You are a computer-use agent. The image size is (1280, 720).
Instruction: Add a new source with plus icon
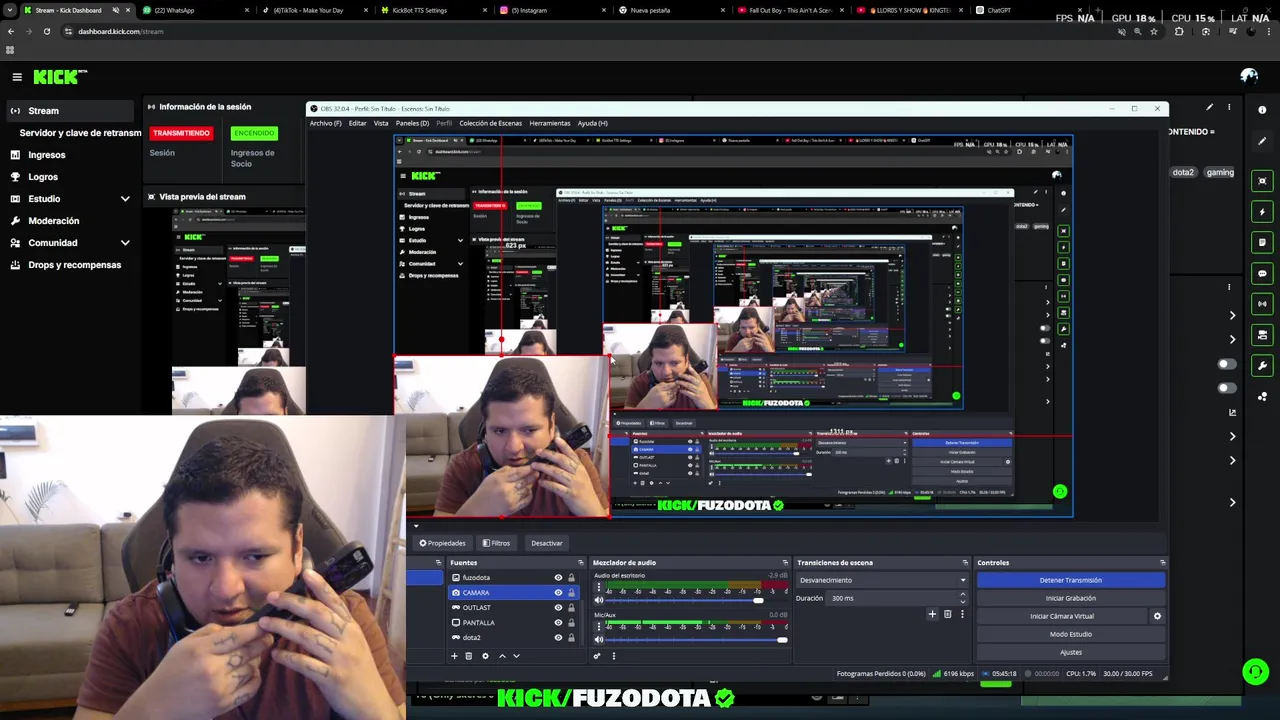click(454, 656)
